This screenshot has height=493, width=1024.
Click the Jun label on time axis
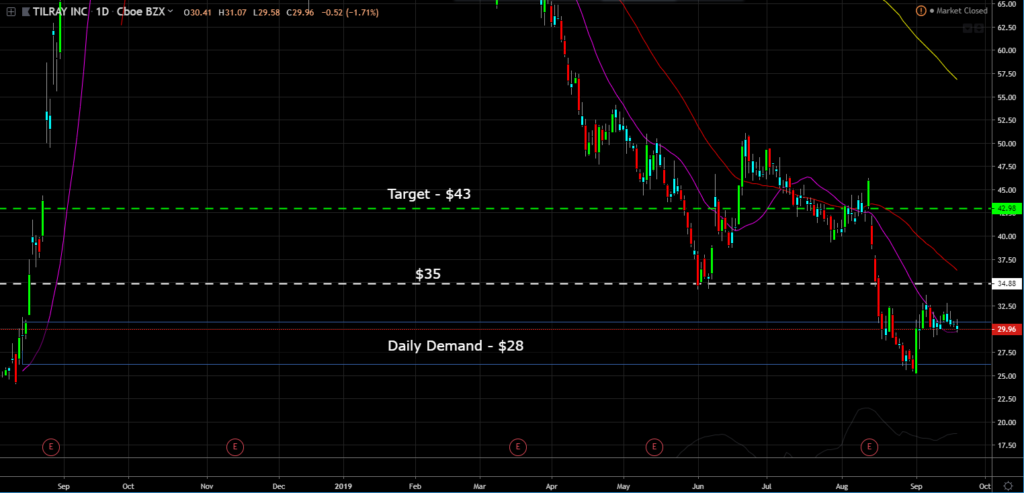pos(698,486)
